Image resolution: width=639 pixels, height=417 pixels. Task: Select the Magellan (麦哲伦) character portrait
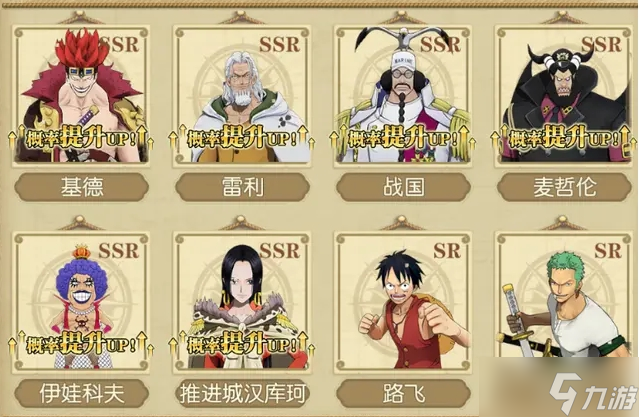[x=564, y=97]
